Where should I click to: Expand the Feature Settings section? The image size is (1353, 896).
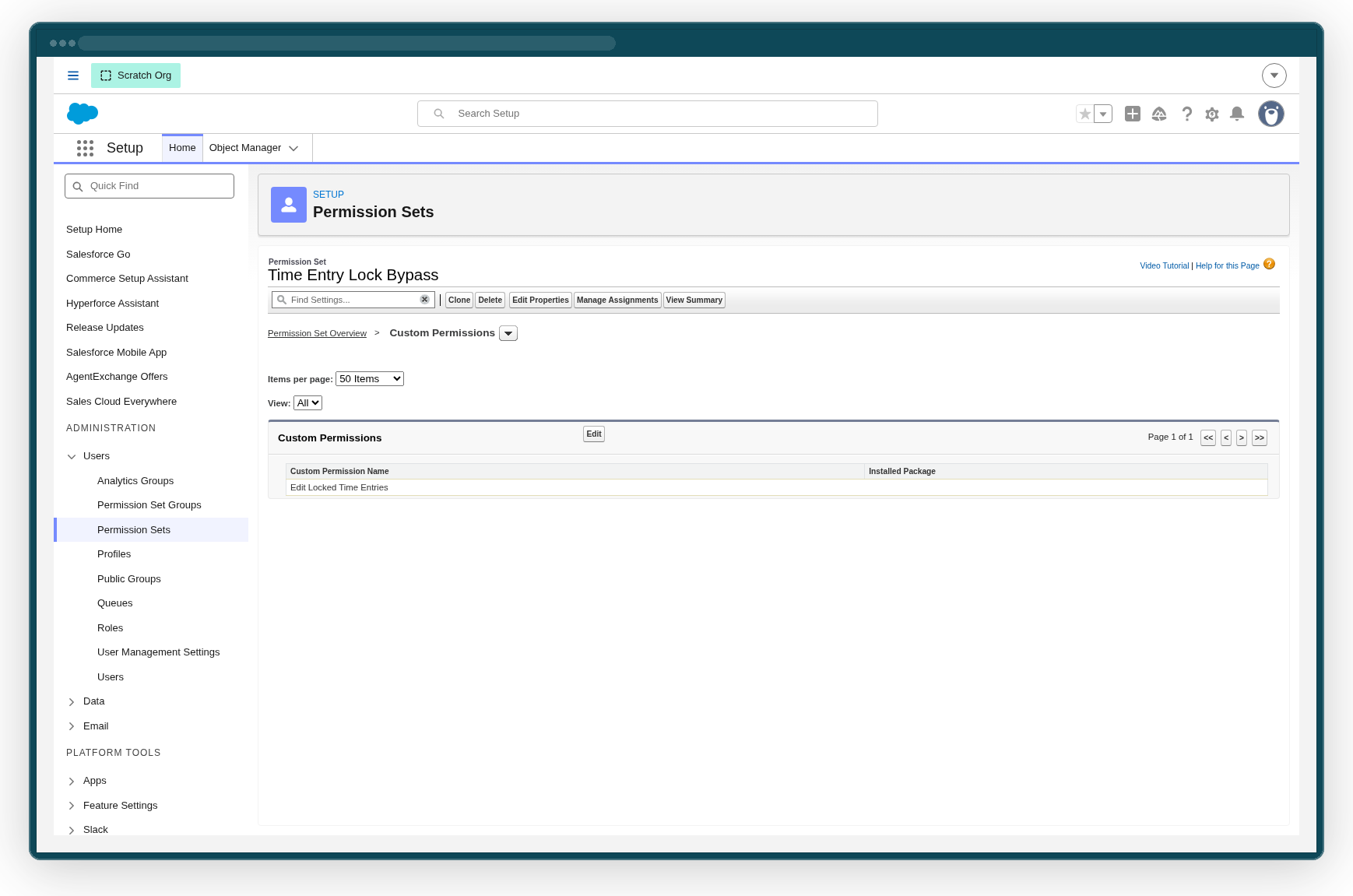[x=72, y=806]
